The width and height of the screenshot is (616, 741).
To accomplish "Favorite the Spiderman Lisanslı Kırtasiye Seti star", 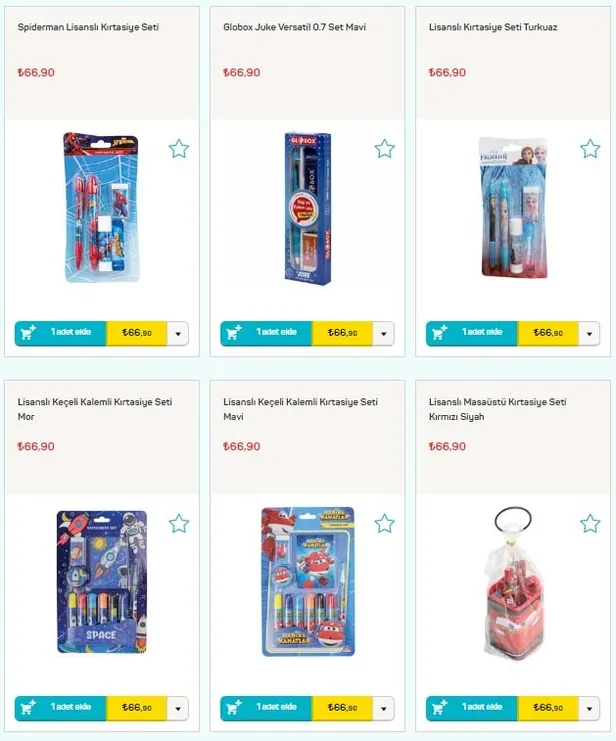I will 179,149.
